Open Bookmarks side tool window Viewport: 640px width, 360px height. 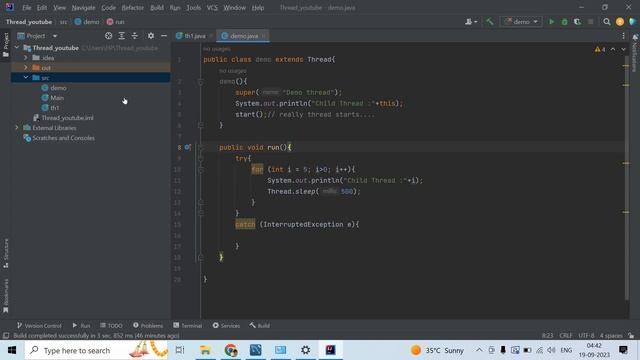(6, 296)
